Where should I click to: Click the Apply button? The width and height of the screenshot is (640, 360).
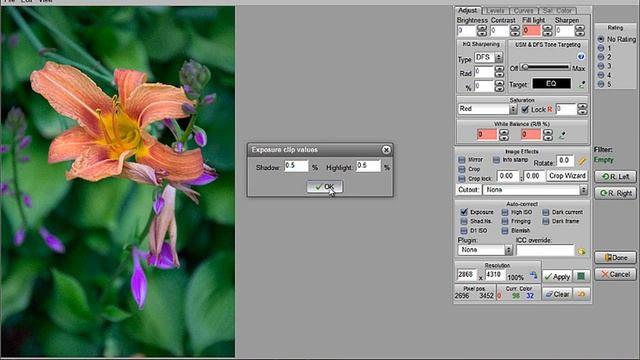557,276
